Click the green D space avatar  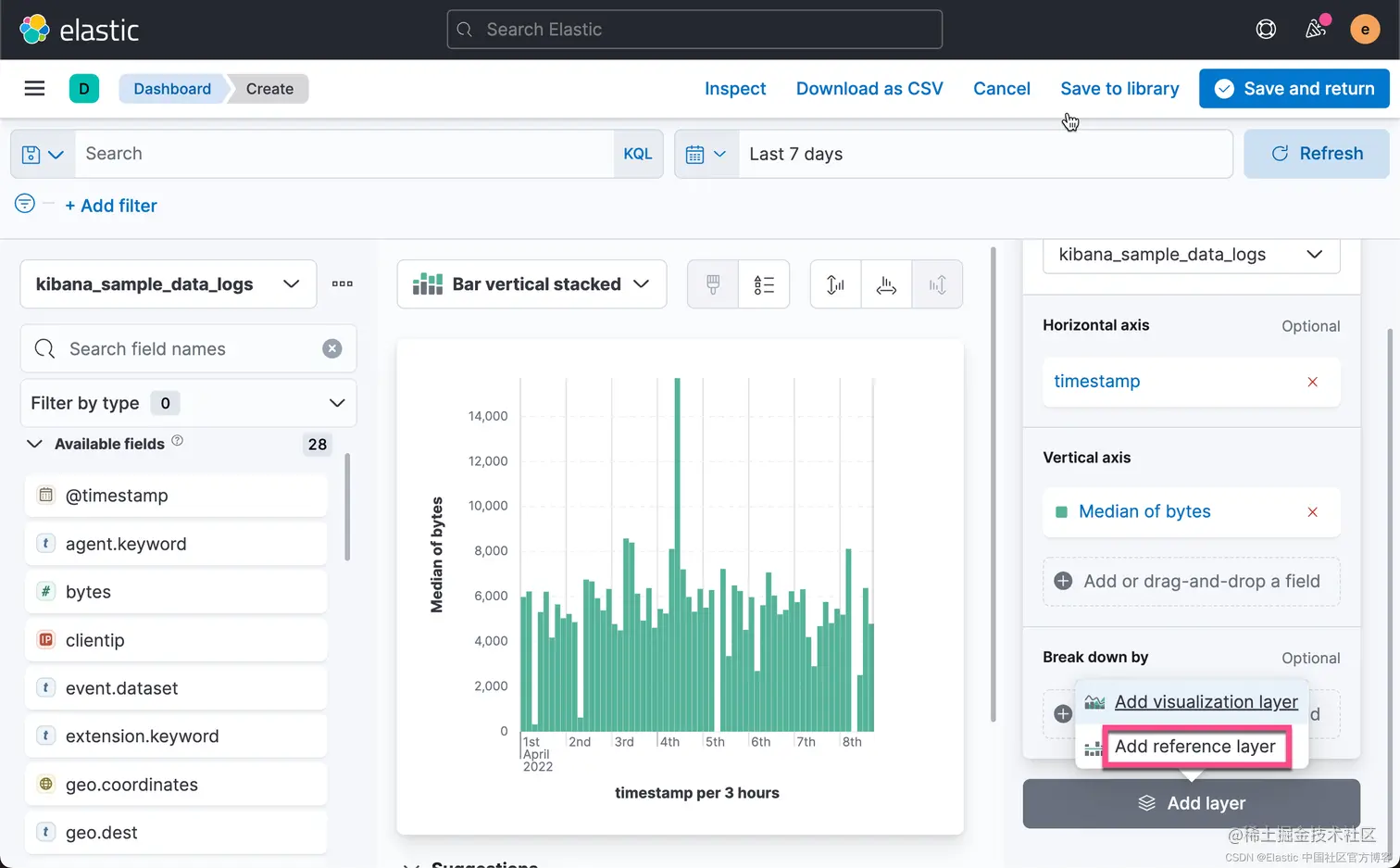pos(84,89)
